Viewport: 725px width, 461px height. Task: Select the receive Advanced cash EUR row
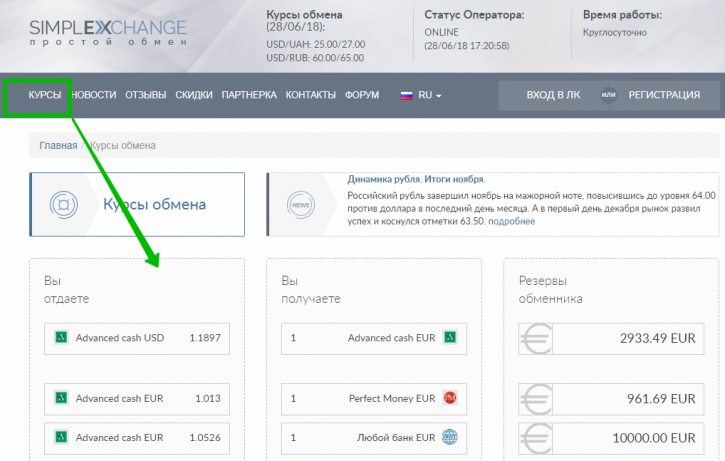(374, 338)
